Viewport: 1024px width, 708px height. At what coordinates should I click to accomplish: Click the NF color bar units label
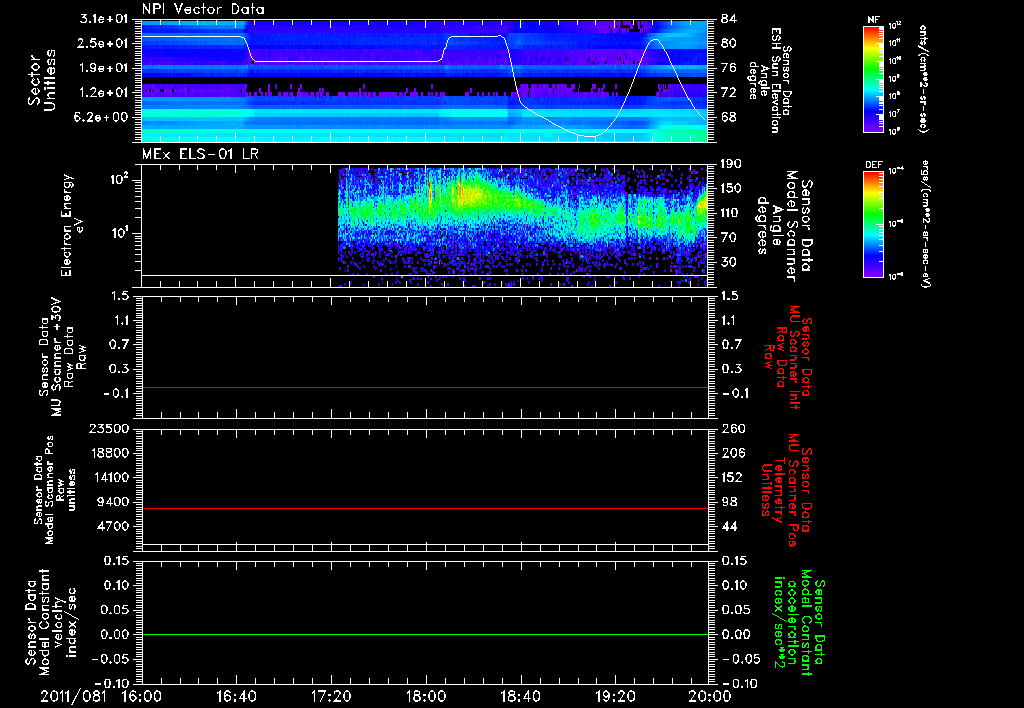(923, 78)
